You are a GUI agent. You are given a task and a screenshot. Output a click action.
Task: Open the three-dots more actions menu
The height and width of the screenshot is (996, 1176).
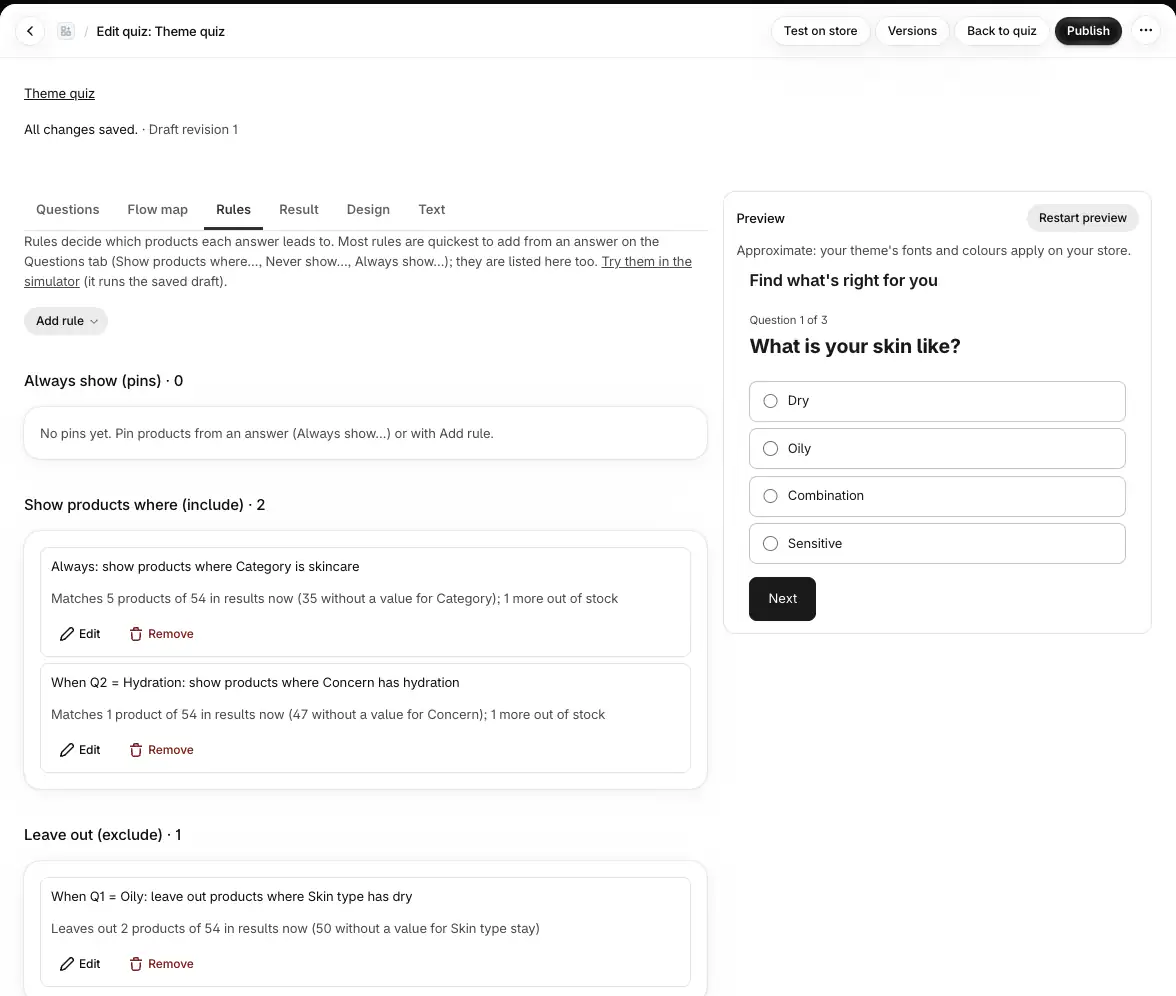pos(1145,31)
